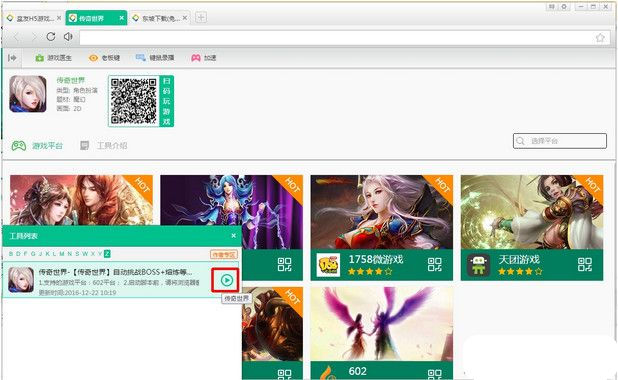Filter tool list by letter F
This screenshot has width=618, height=380.
[x=26, y=254]
